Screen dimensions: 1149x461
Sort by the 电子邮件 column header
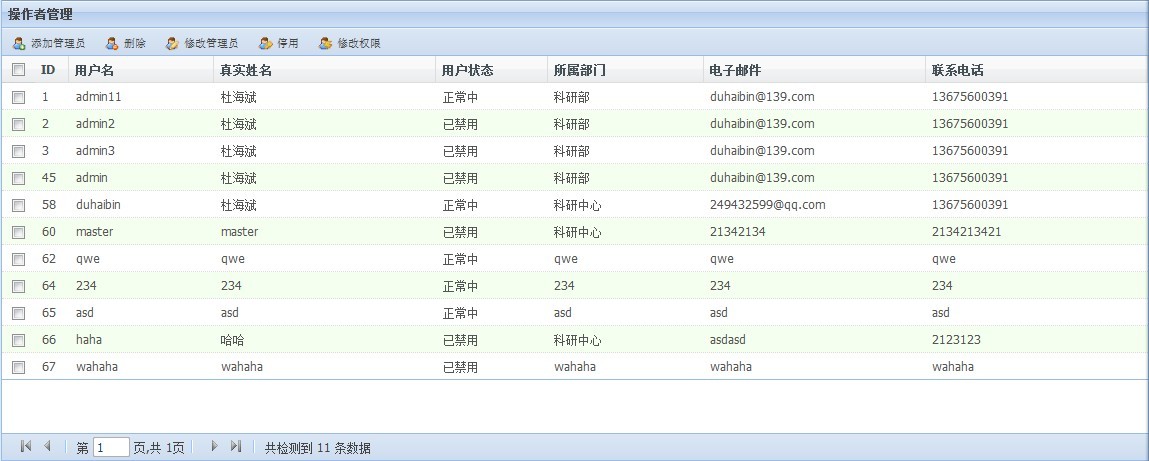[x=736, y=70]
